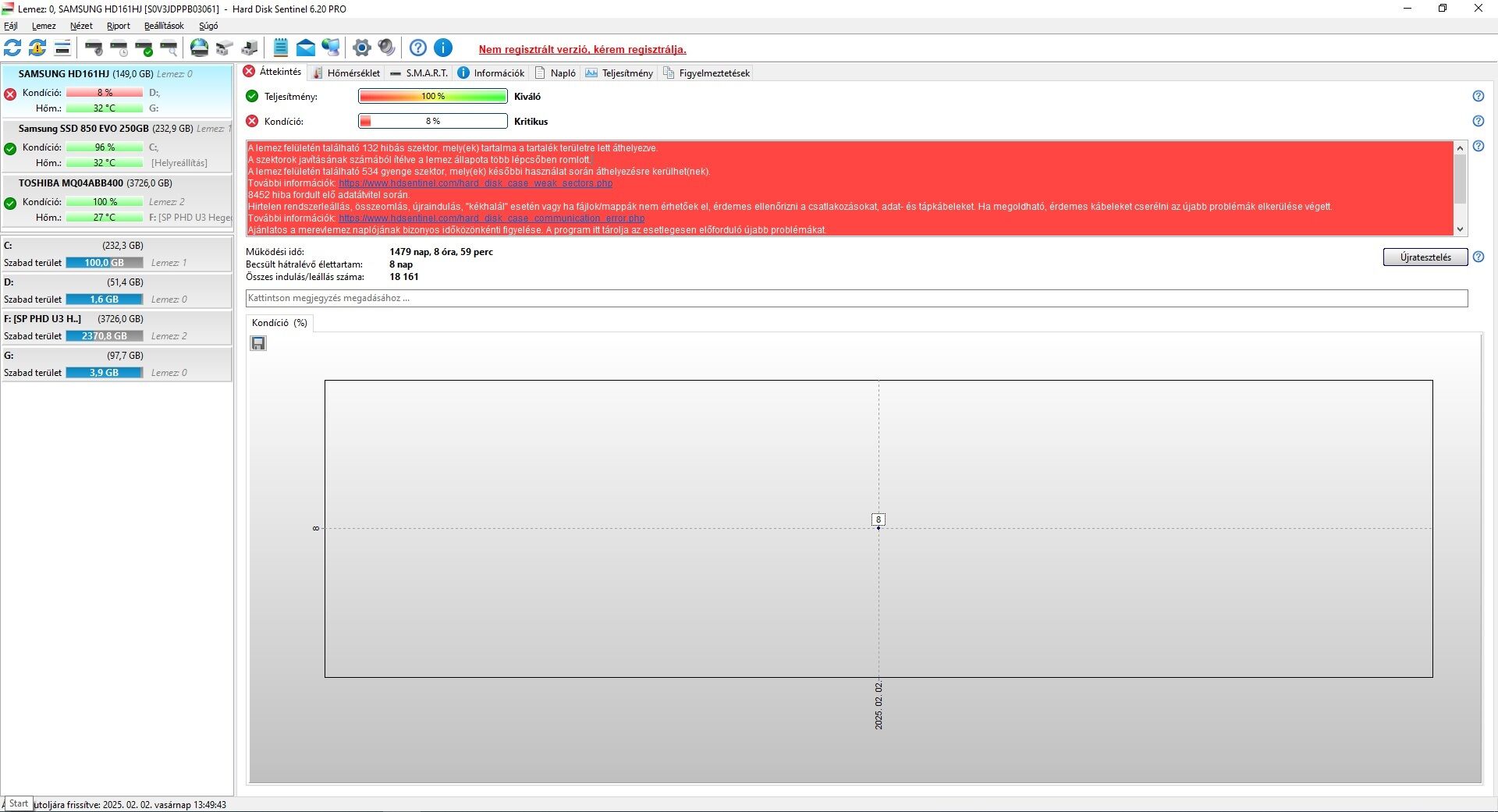Click the floppy save icon above the chart

(x=258, y=343)
